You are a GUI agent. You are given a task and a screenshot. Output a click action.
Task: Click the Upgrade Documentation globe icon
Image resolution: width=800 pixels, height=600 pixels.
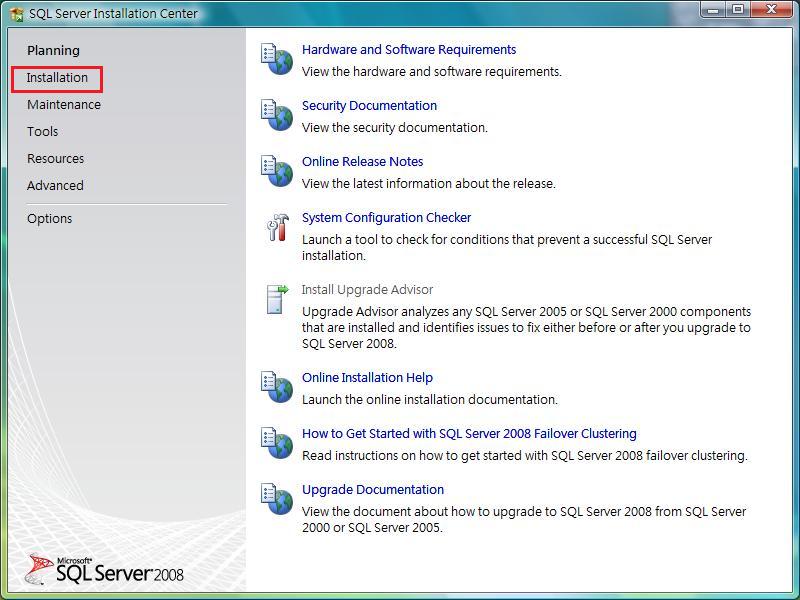tap(277, 499)
